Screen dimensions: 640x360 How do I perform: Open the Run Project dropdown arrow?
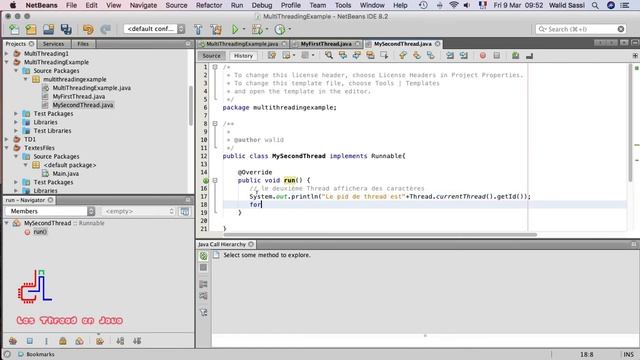(x=244, y=29)
